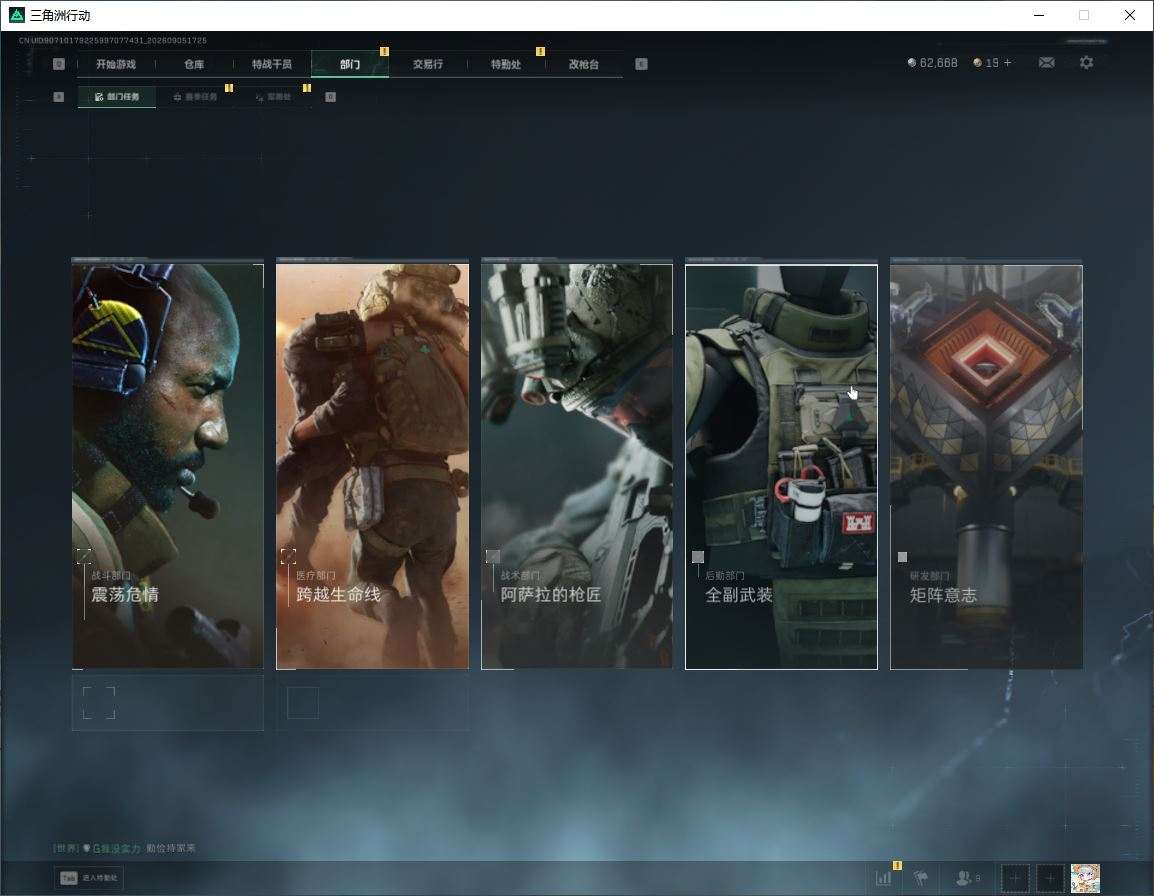
Task: Open the 震荡危情 combat department card
Action: (168, 467)
